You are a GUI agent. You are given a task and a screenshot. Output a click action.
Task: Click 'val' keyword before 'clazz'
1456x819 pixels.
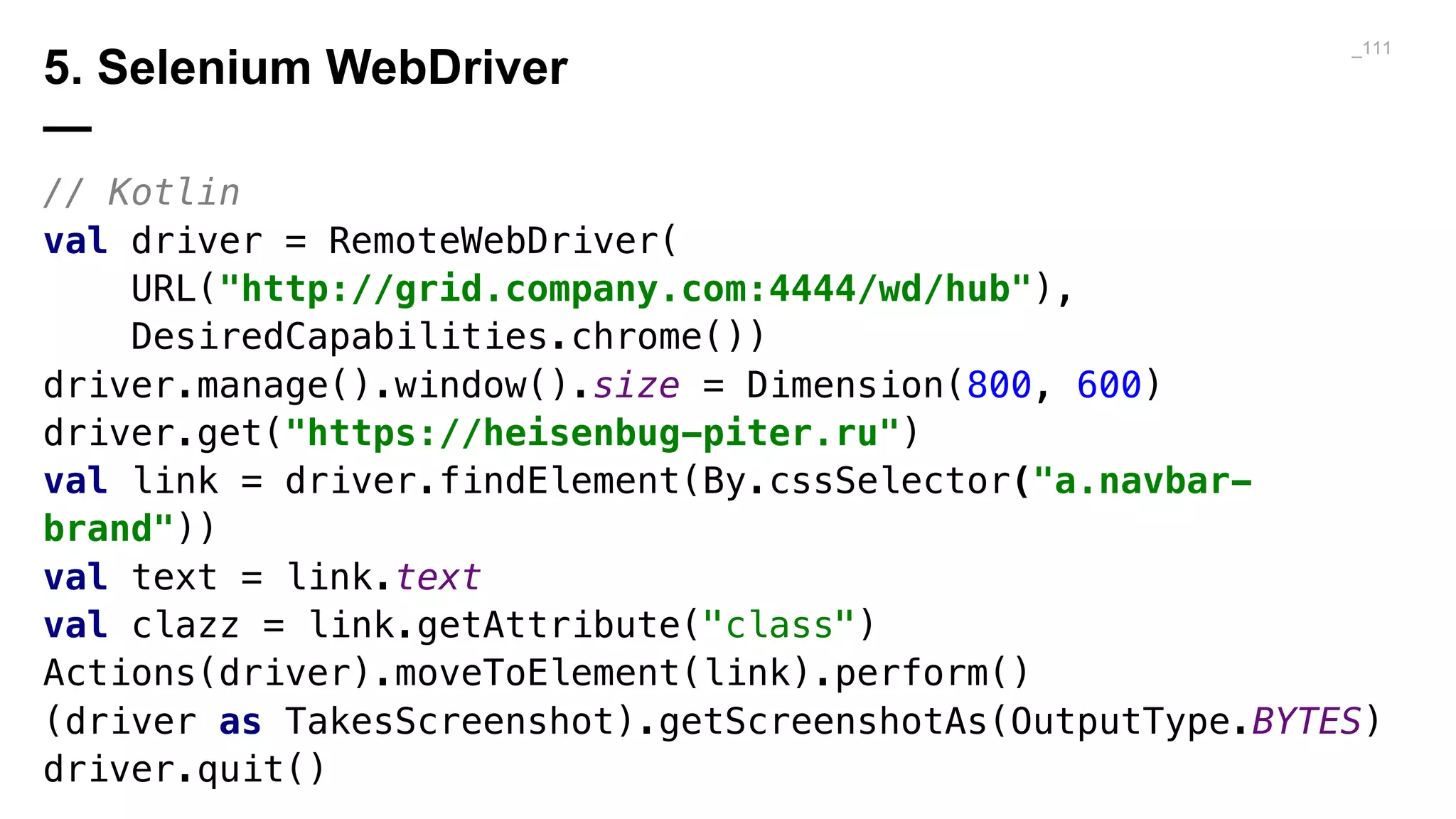pos(75,625)
